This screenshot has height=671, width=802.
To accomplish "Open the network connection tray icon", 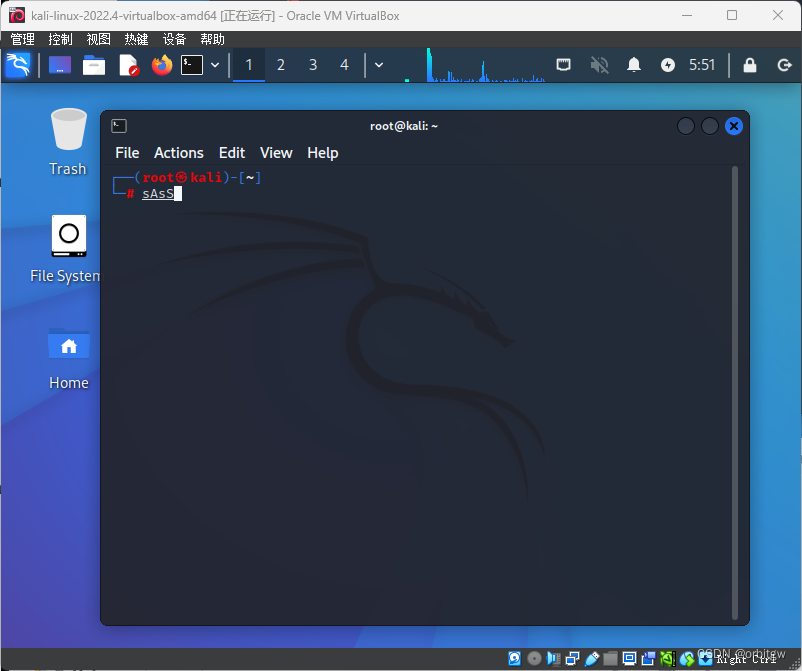I will tap(563, 65).
